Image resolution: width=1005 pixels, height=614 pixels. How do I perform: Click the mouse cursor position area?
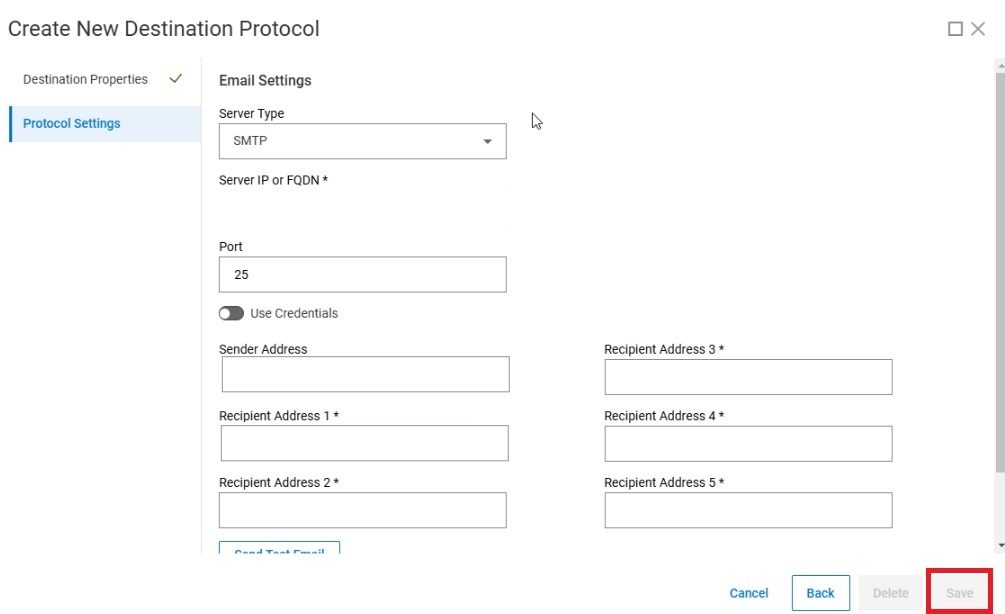(x=534, y=120)
